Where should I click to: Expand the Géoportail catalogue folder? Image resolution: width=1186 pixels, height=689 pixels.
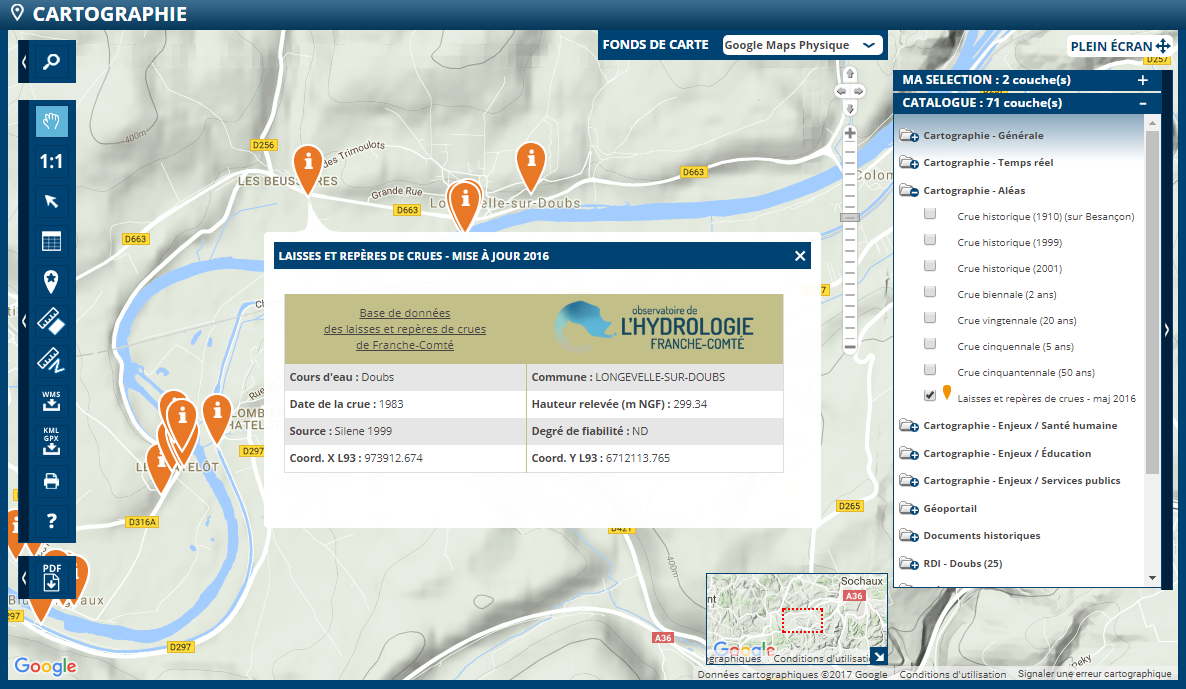coord(909,509)
